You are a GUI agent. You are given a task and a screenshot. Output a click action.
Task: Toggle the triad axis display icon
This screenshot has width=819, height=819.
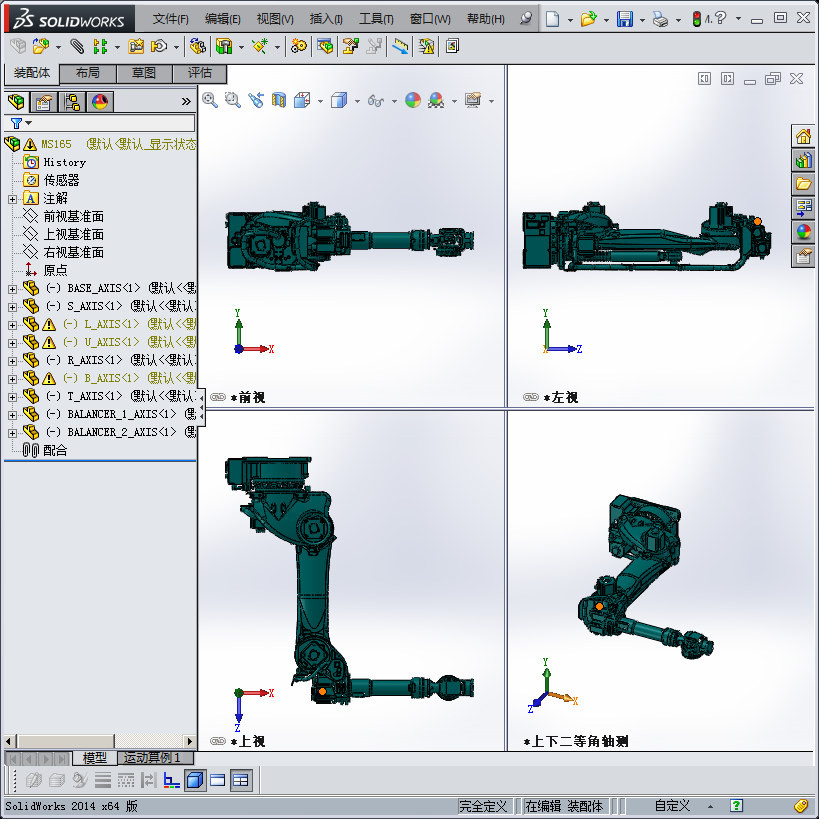171,780
